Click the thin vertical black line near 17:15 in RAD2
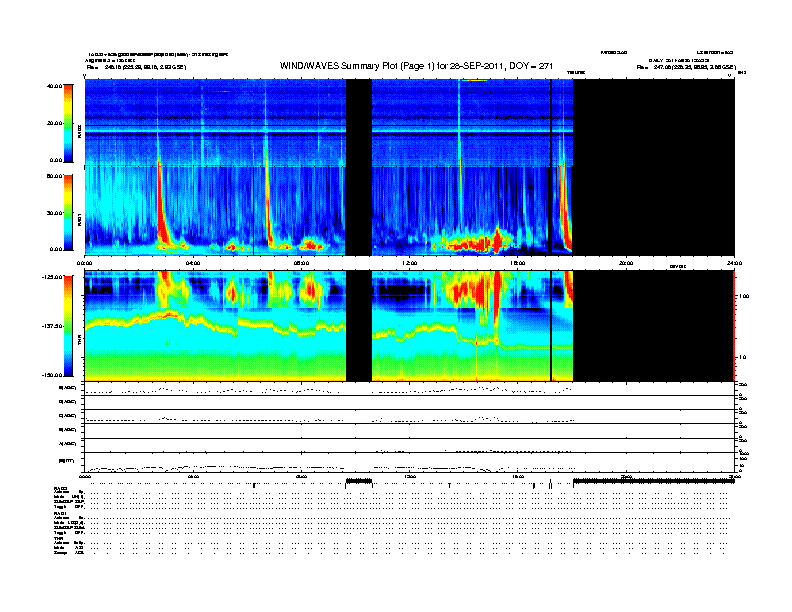792x612 pixels. click(x=551, y=123)
